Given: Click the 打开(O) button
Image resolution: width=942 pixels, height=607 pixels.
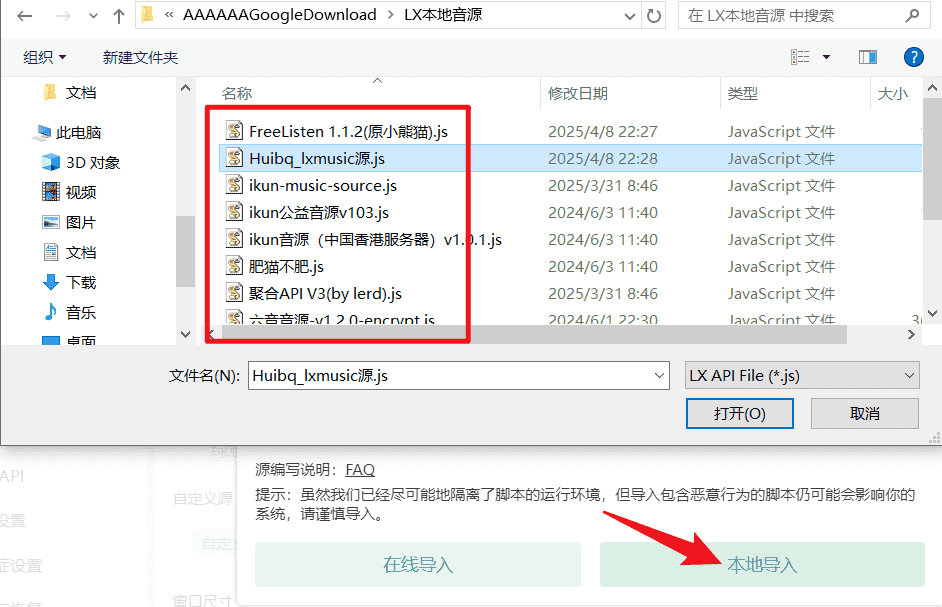Looking at the screenshot, I should click(x=740, y=413).
